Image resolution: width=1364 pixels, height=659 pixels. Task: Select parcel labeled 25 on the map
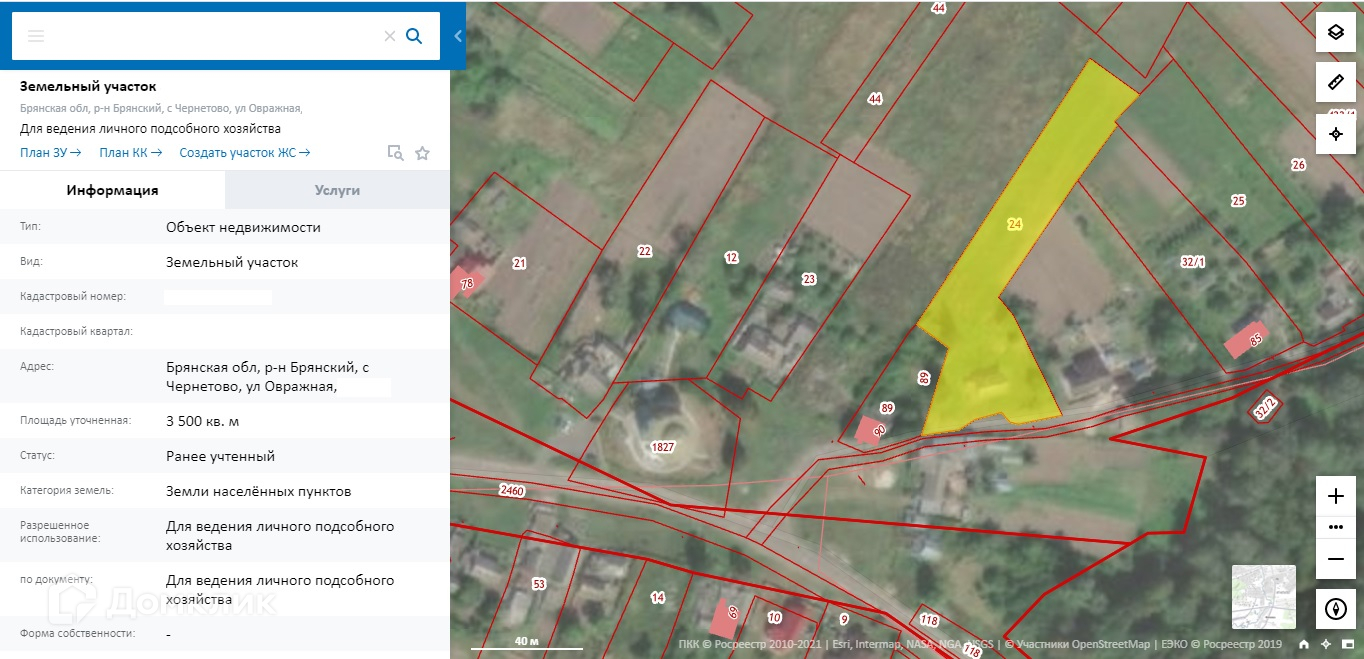[1239, 201]
